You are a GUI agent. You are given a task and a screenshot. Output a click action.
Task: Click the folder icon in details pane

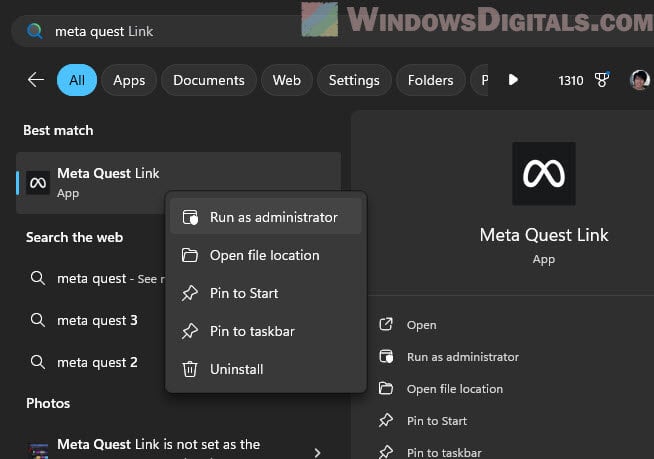386,388
